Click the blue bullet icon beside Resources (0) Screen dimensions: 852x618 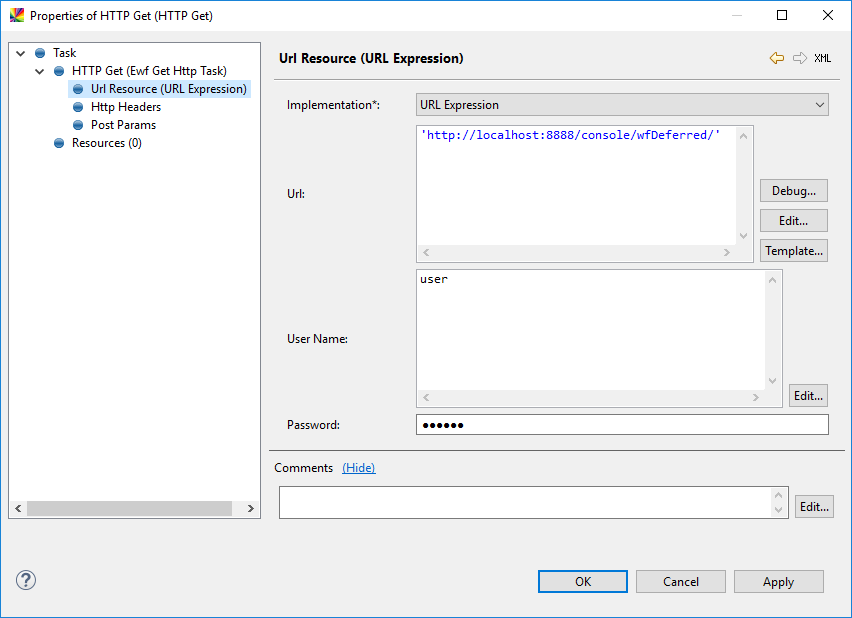58,142
